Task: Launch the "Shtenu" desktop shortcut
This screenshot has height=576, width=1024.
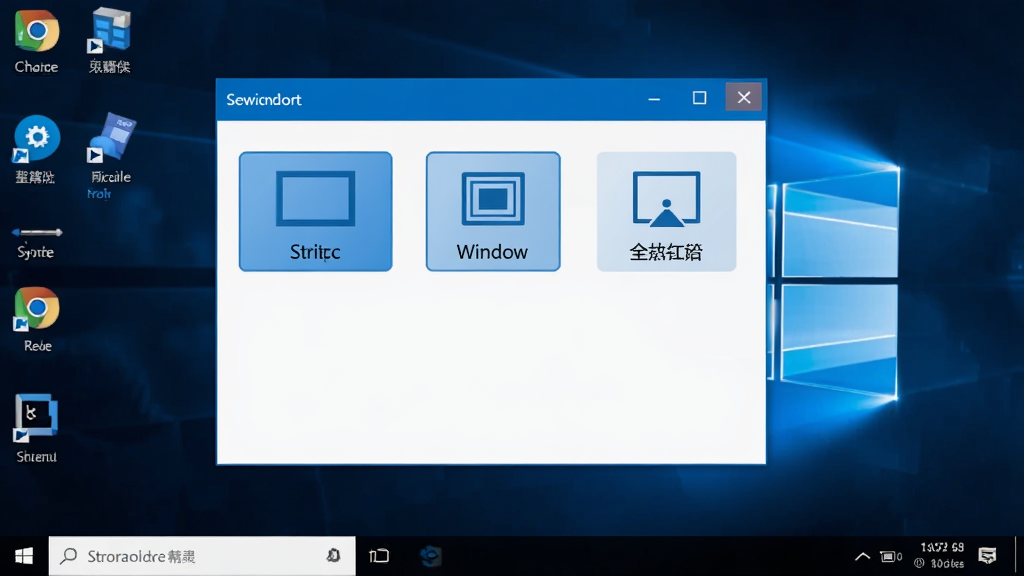Action: (x=36, y=428)
